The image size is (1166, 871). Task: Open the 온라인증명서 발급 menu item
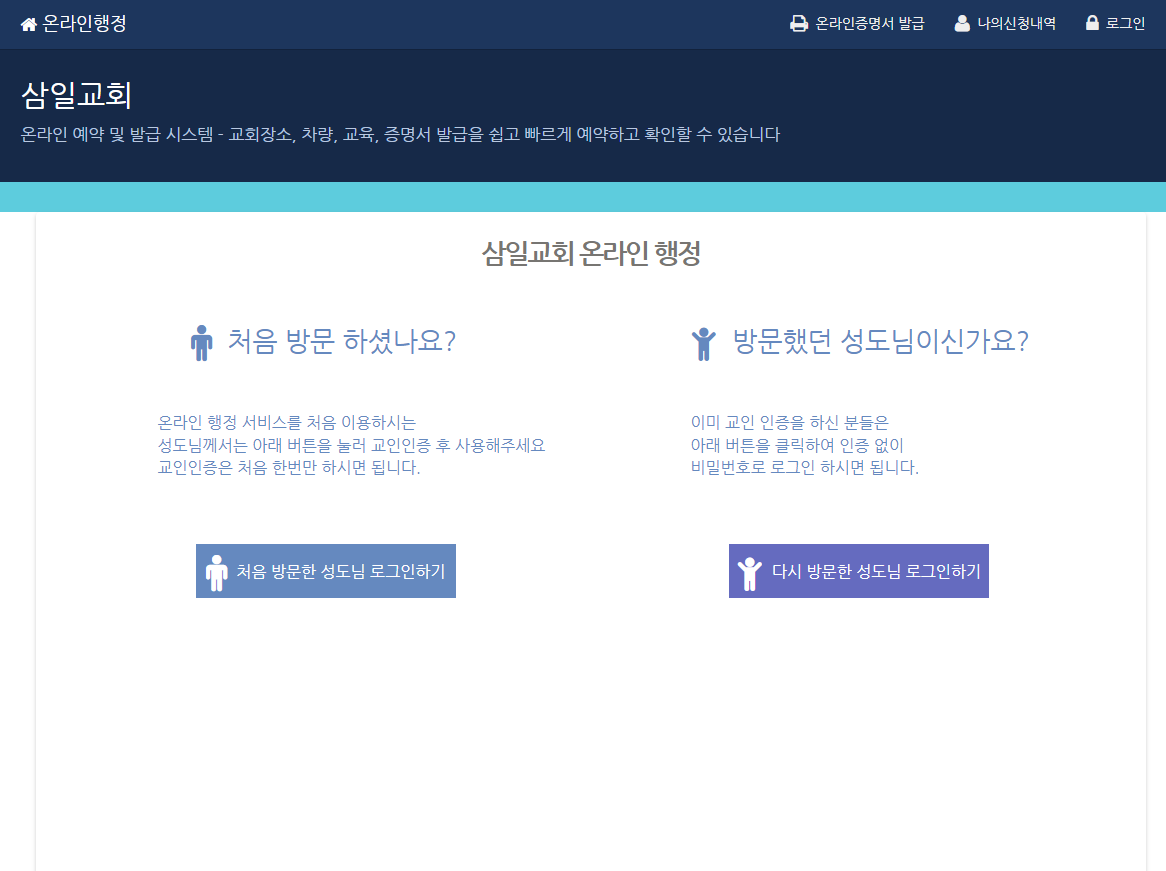pyautogui.click(x=870, y=24)
